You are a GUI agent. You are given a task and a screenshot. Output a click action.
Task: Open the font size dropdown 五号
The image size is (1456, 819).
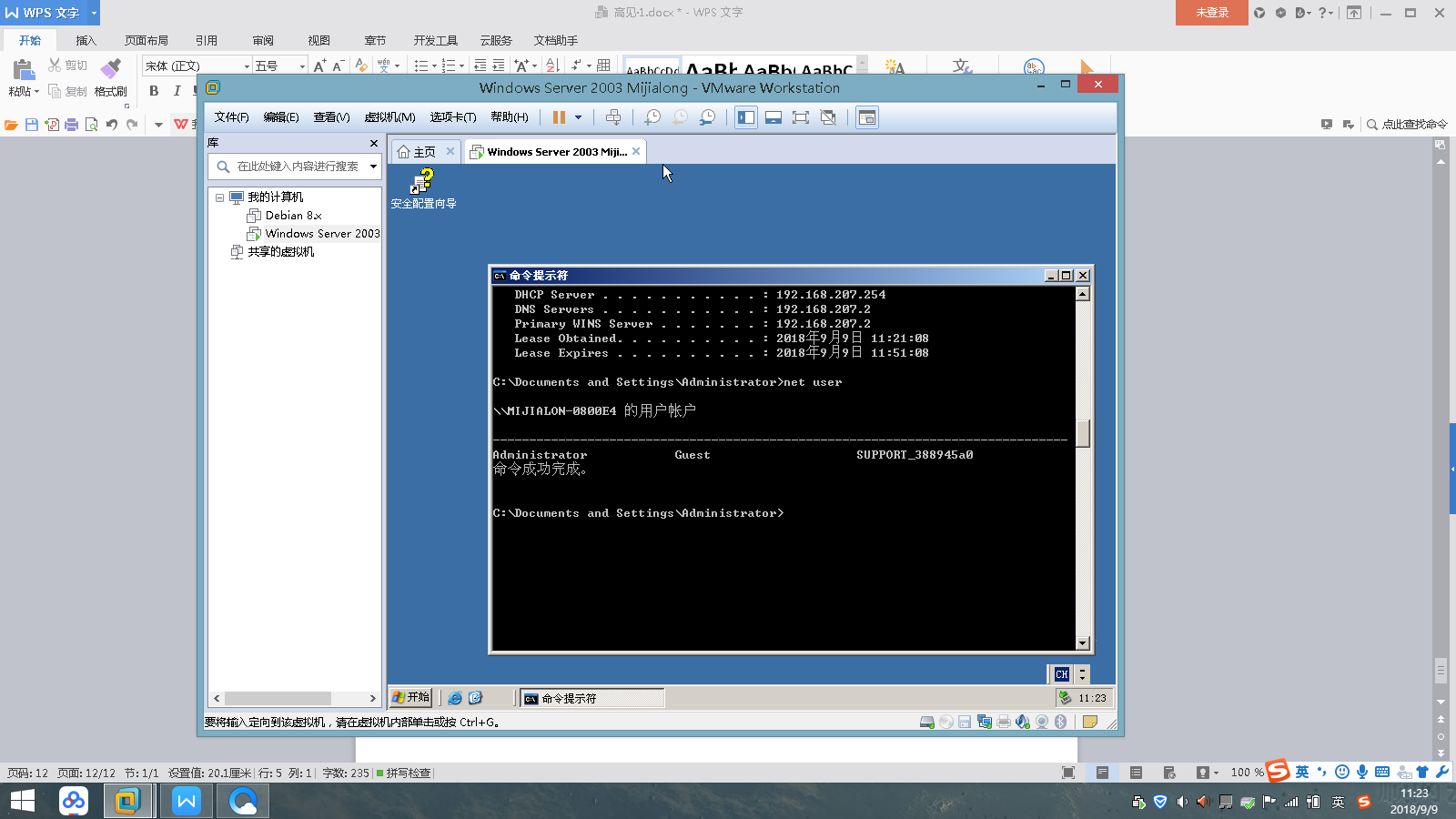point(302,66)
